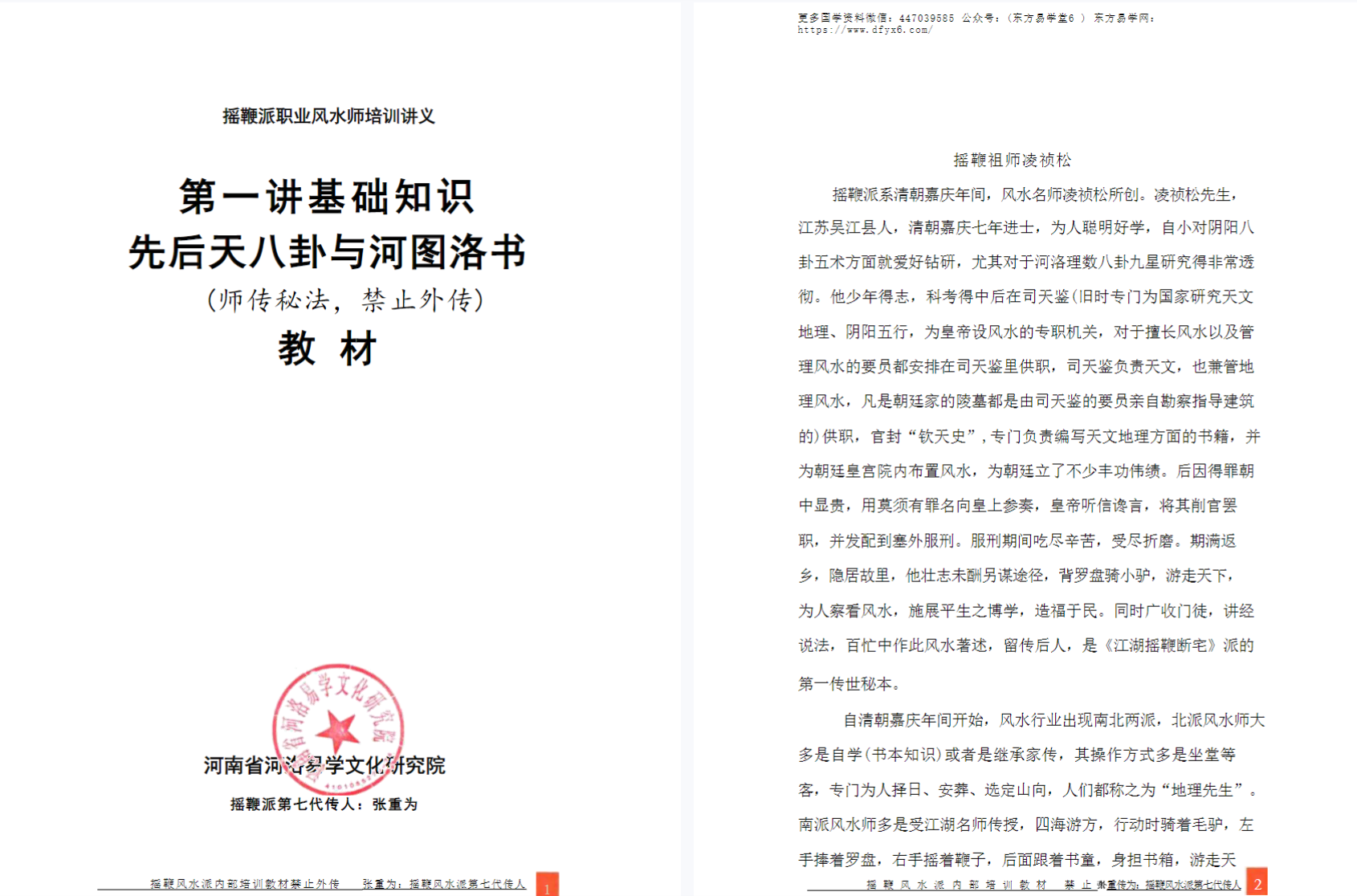Click the line containing 官封“钦天史”

(x=1029, y=437)
